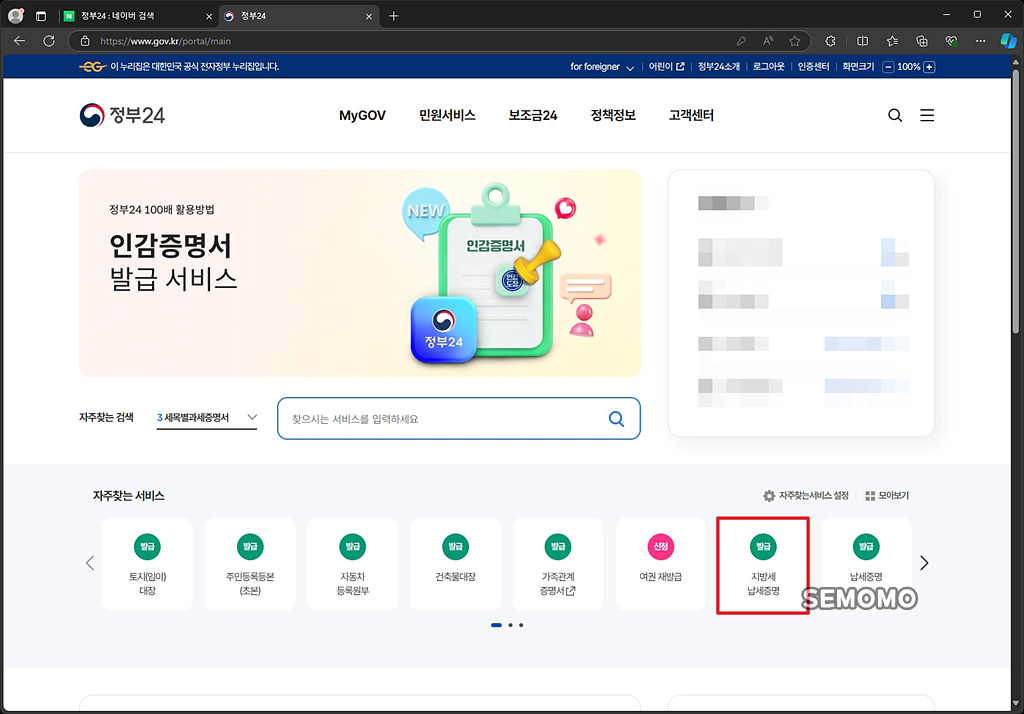1024x714 pixels.
Task: Open 고객센터 menu
Action: coord(691,116)
